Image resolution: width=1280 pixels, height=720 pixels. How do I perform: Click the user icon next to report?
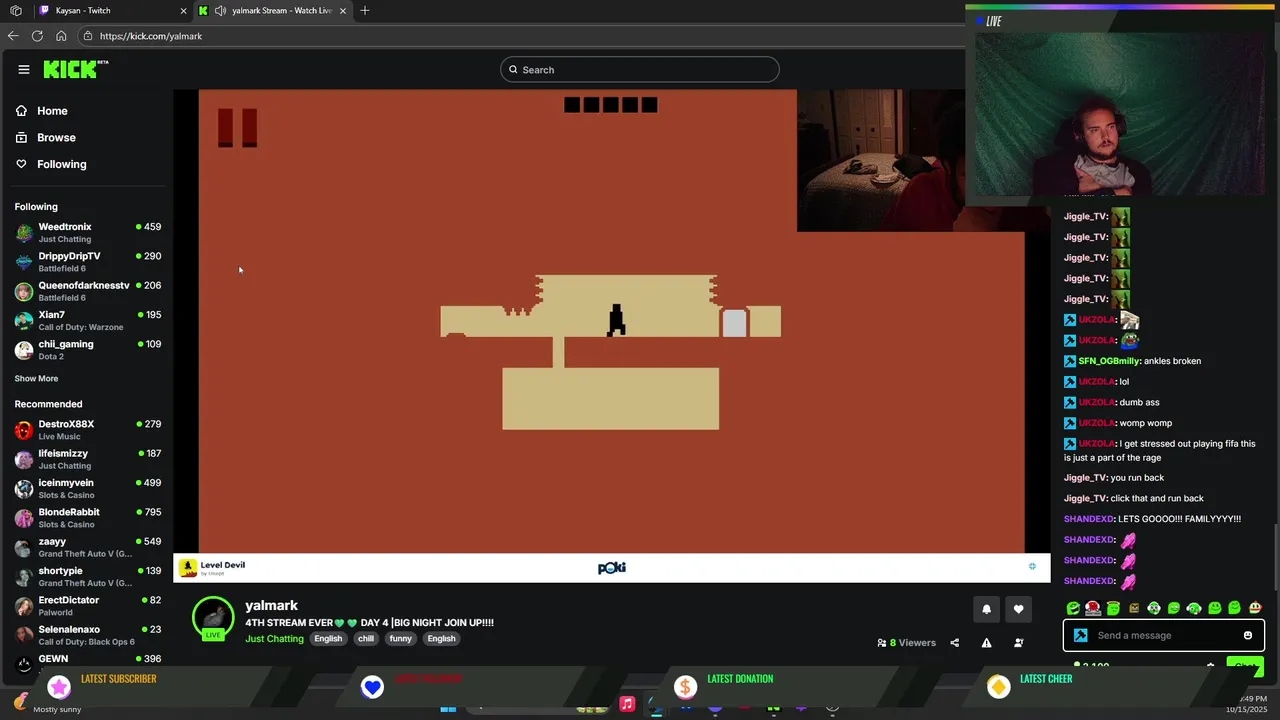click(x=1018, y=643)
